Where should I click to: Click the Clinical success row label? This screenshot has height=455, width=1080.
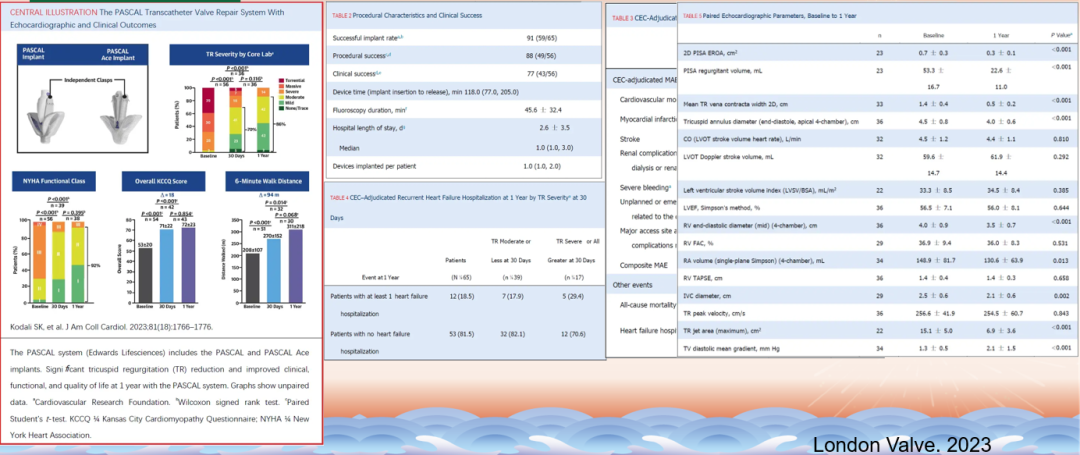click(358, 73)
